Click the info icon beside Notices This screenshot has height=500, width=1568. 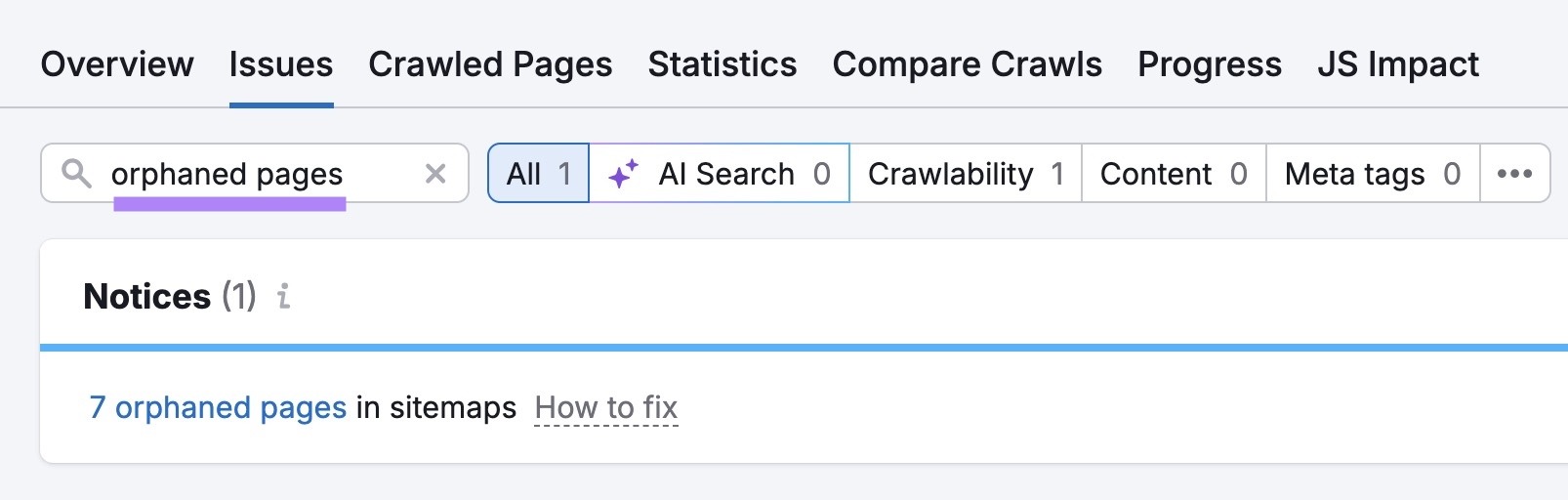pos(284,296)
